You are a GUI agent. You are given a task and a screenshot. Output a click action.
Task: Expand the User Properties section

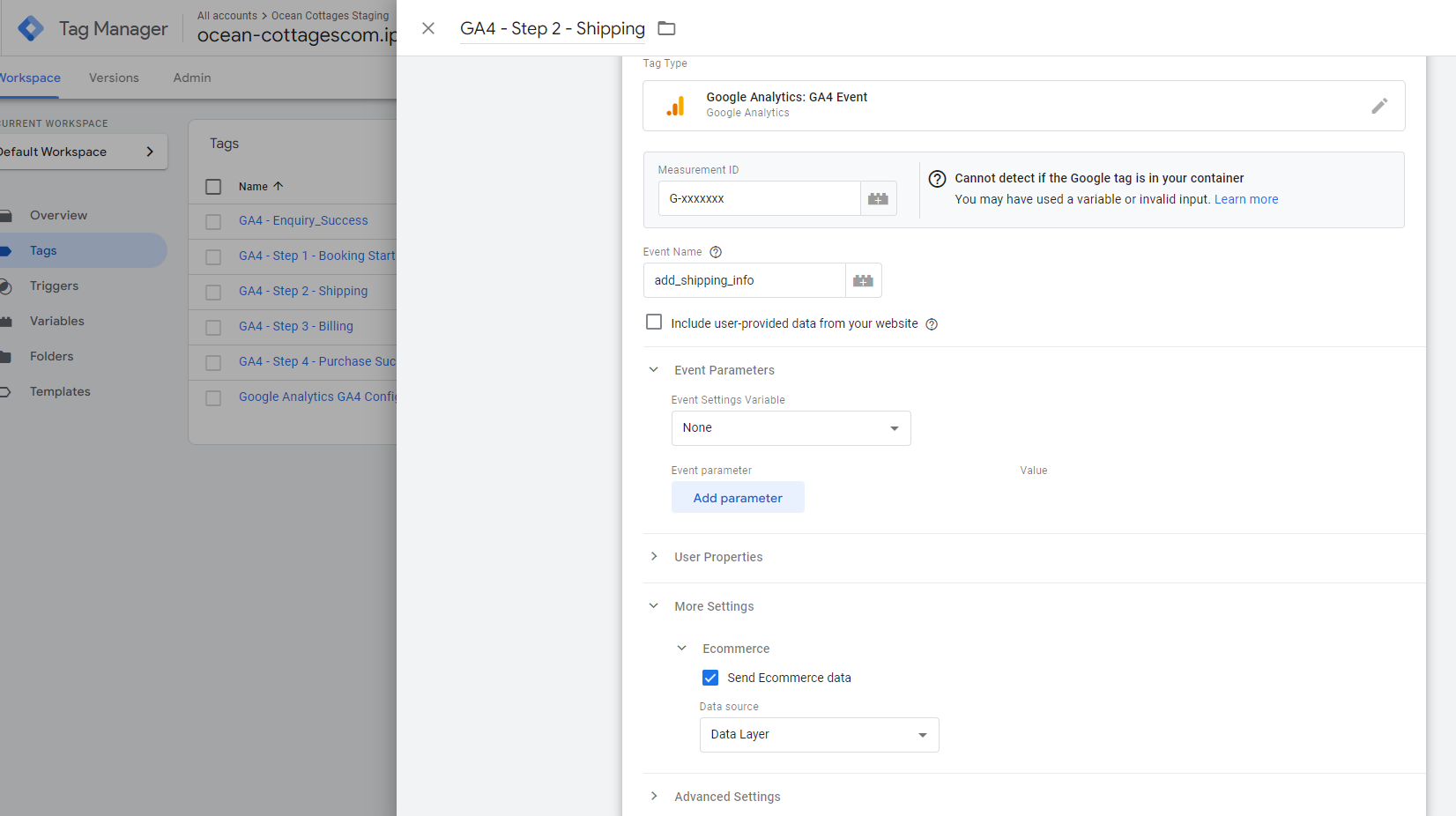pyautogui.click(x=654, y=557)
